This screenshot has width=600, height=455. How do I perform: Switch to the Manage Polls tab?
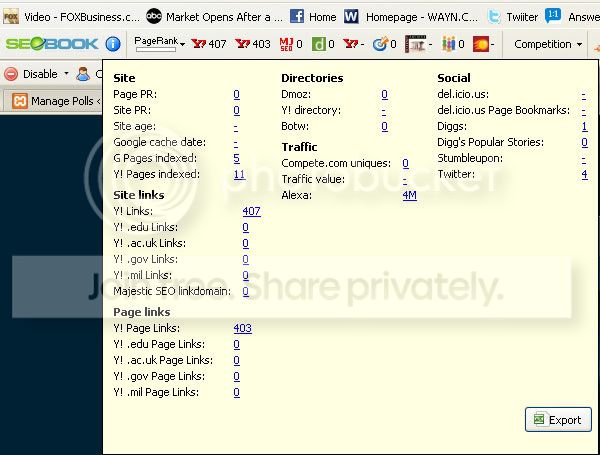[x=55, y=101]
